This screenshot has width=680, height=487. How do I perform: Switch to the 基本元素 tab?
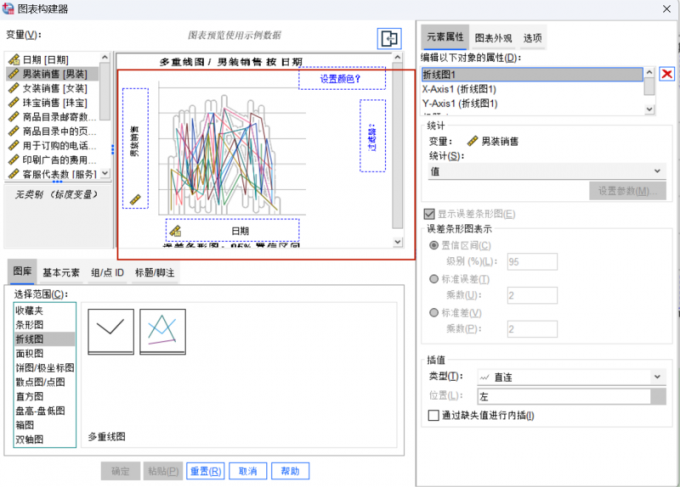(61, 272)
